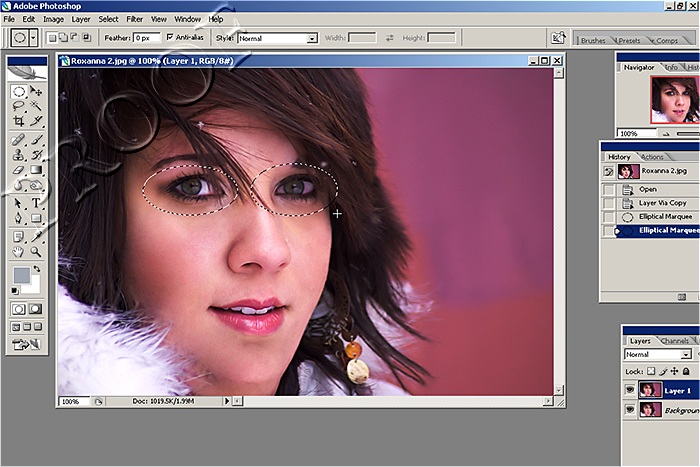700x467 pixels.
Task: Select the Gradient tool
Action: click(36, 170)
